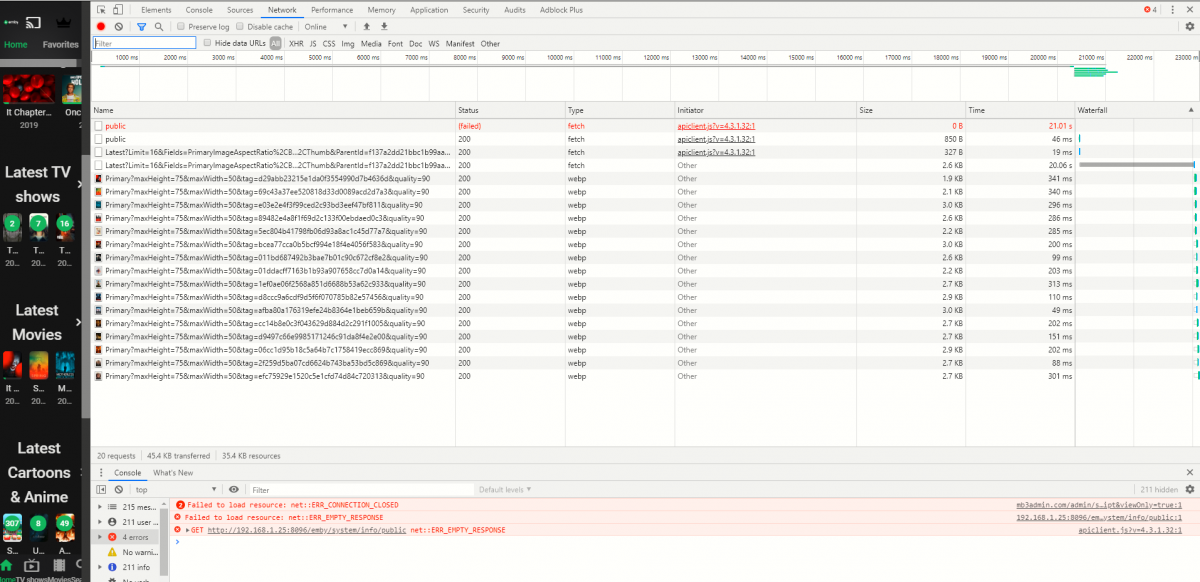This screenshot has width=1200, height=582.
Task: Clear the network log
Action: 118,27
